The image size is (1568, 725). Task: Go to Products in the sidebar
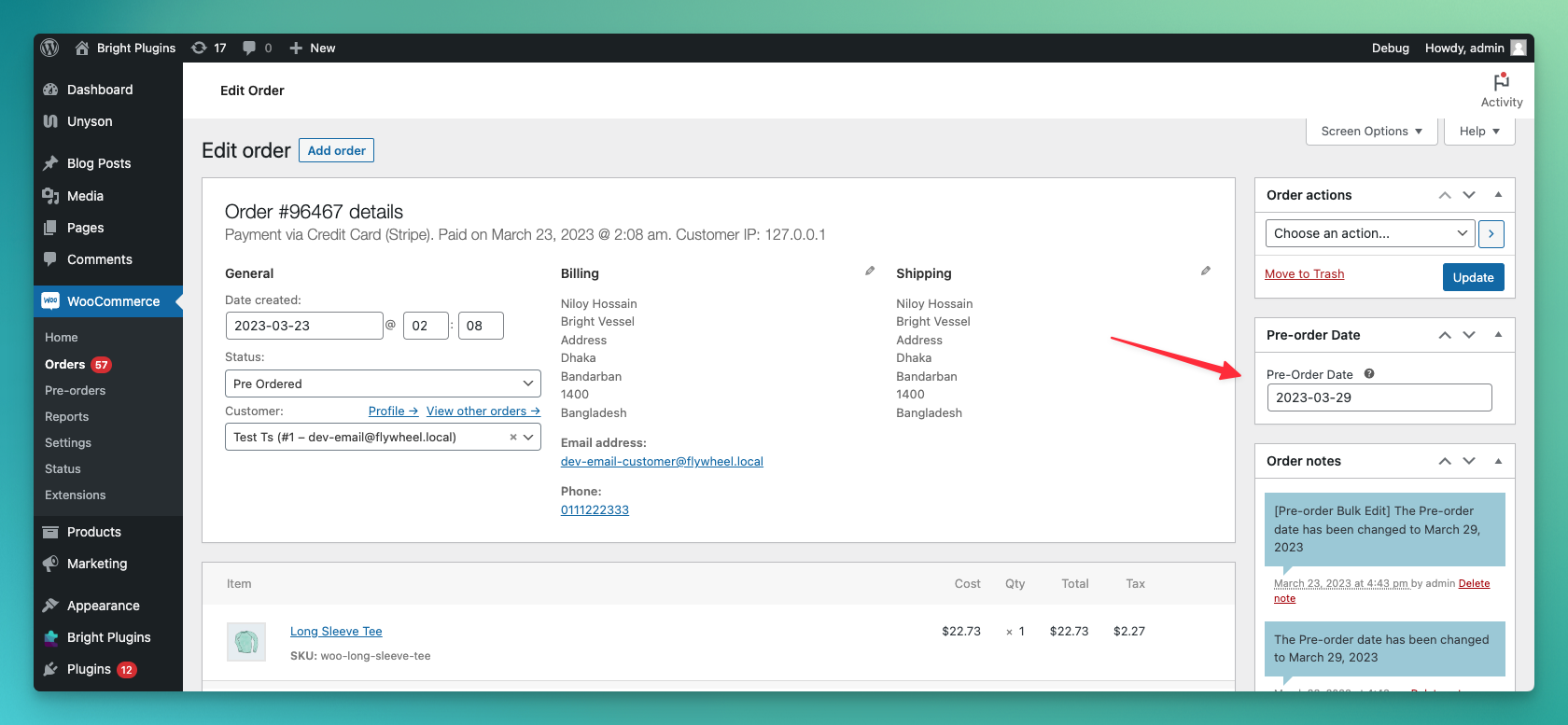(93, 532)
